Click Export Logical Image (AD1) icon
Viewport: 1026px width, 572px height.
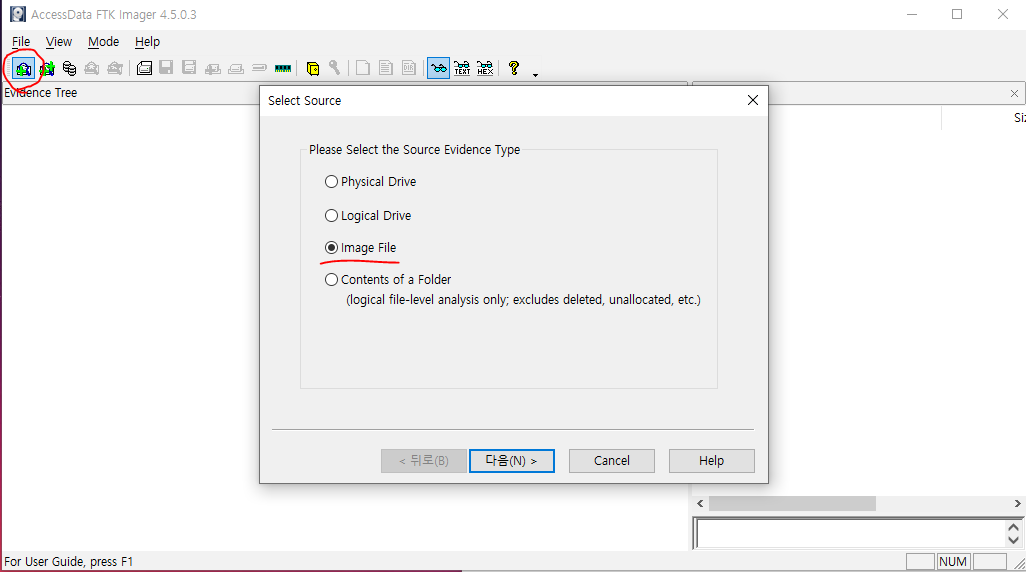(x=189, y=67)
